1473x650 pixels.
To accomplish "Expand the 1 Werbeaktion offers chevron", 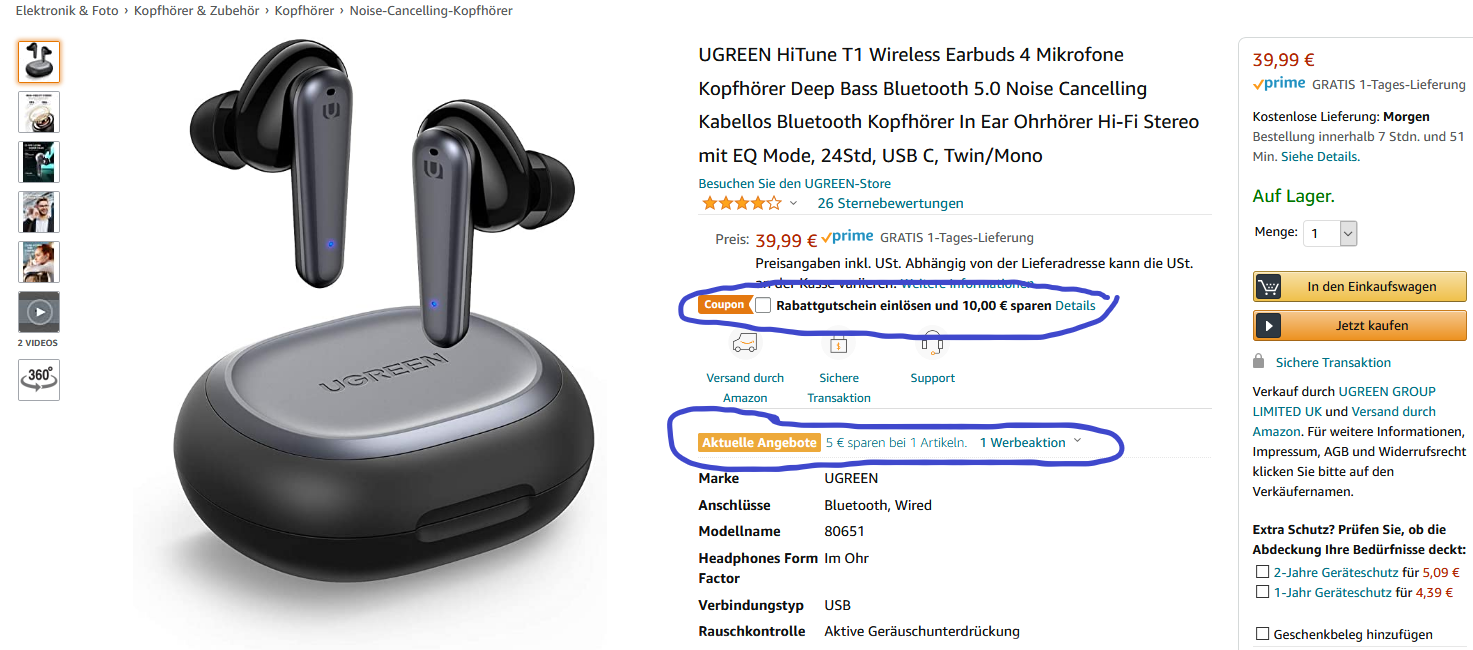I will coord(1077,441).
